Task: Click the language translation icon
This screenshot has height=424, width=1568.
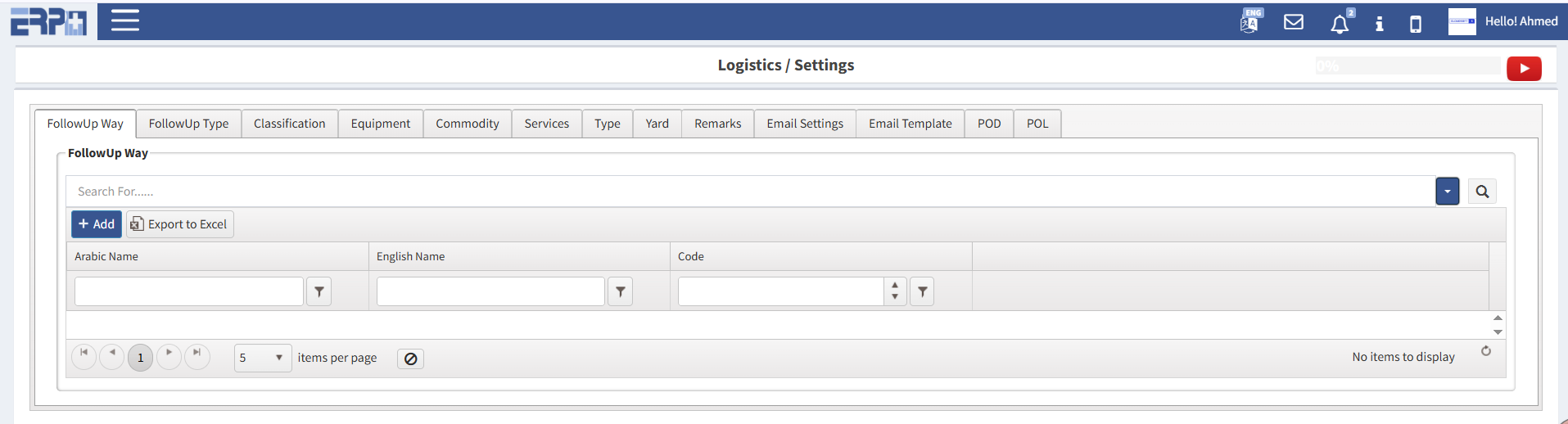Action: (1249, 21)
